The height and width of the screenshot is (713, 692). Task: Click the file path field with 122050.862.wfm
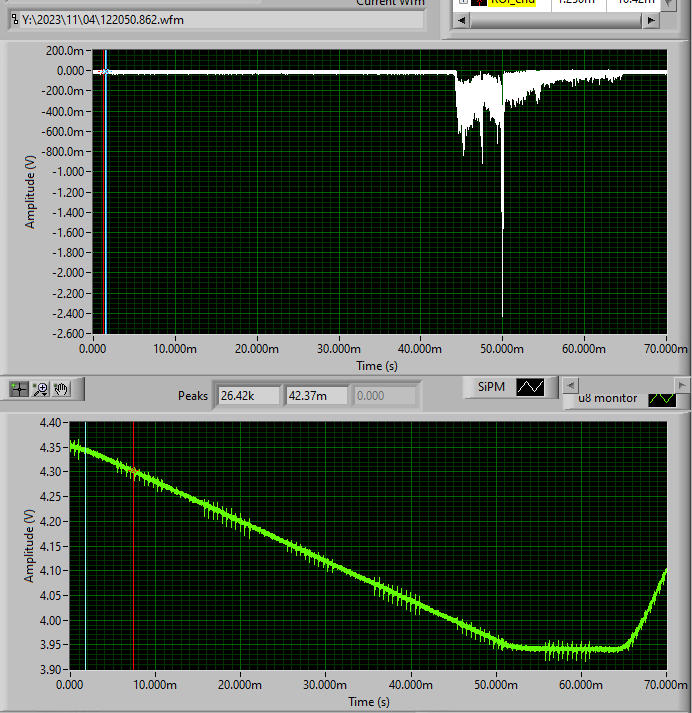pyautogui.click(x=222, y=20)
